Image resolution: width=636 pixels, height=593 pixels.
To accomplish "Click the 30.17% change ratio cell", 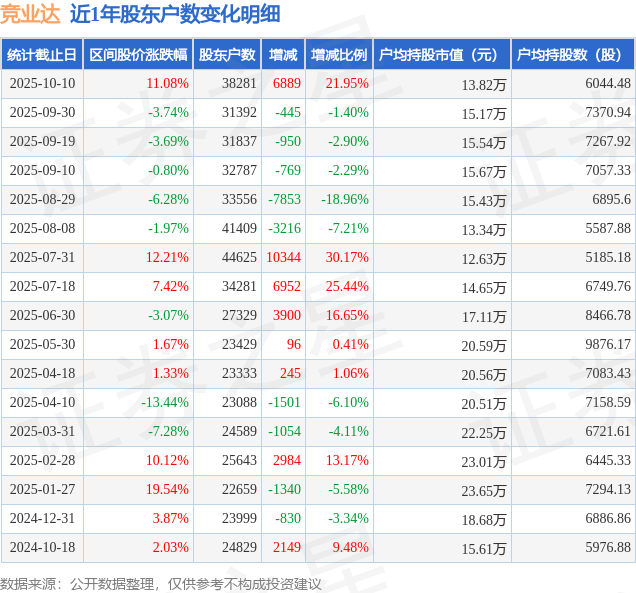I will pyautogui.click(x=347, y=258).
